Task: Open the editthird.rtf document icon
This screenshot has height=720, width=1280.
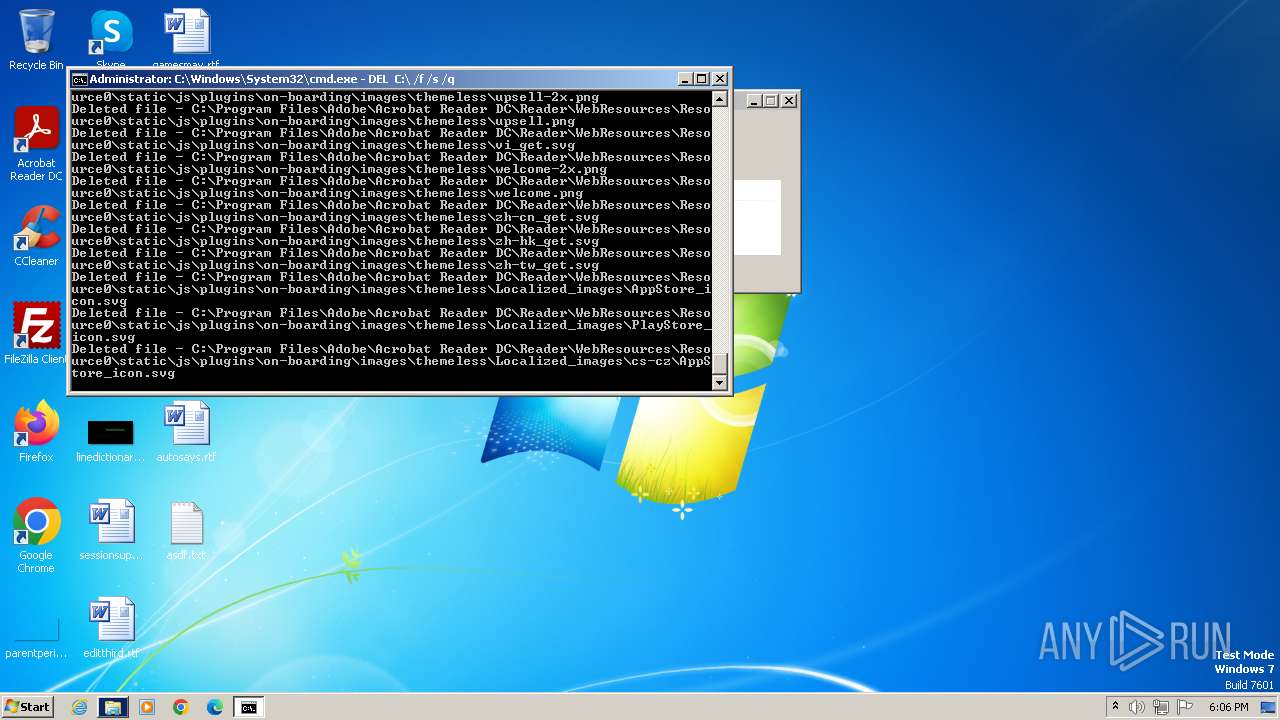Action: coord(111,628)
